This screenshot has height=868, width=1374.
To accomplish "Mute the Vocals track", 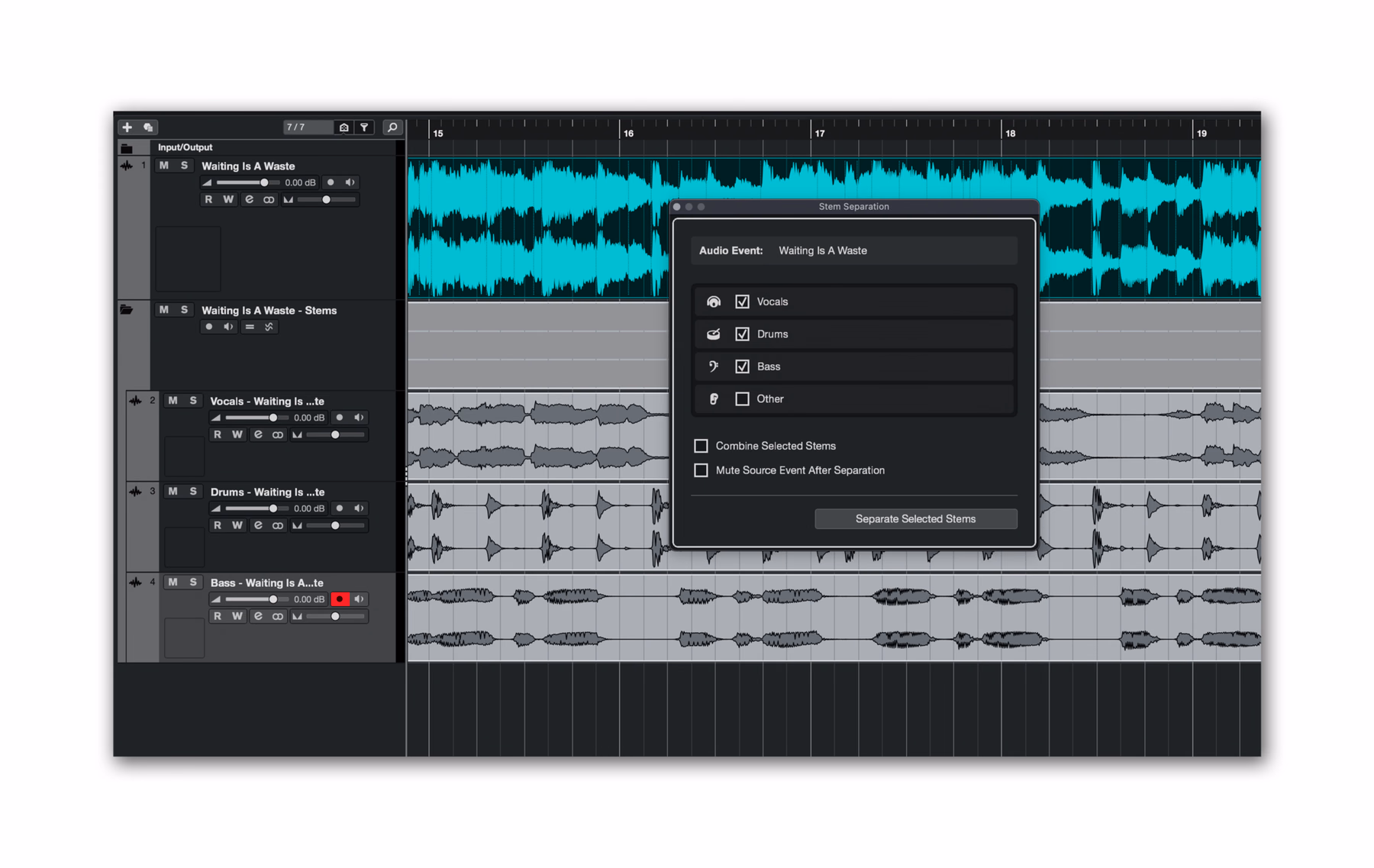I will (173, 401).
